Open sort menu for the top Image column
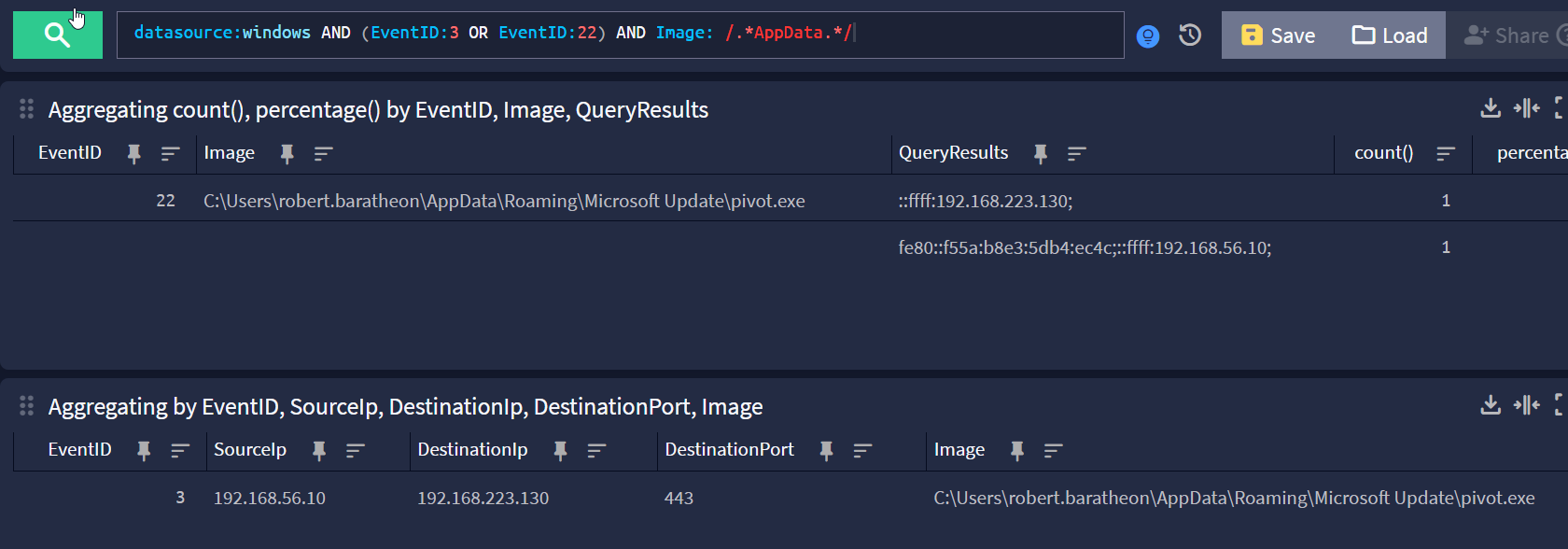 tap(323, 154)
